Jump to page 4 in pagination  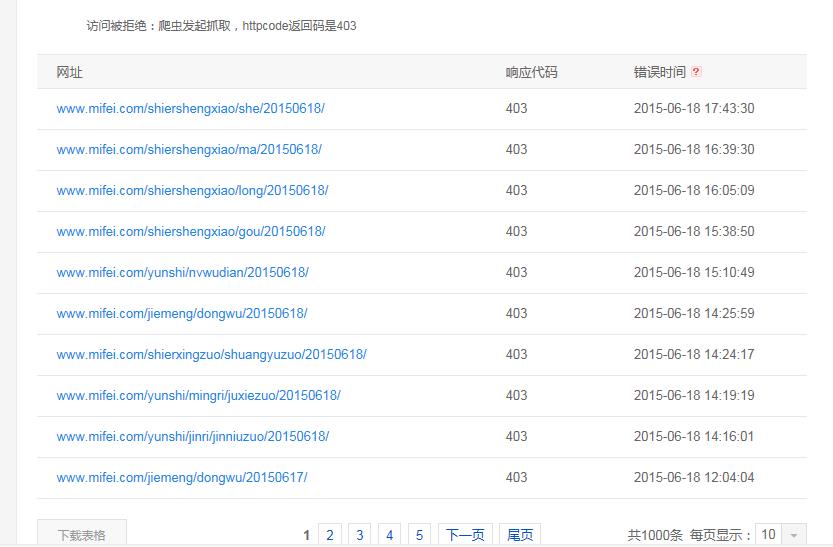[x=390, y=535]
